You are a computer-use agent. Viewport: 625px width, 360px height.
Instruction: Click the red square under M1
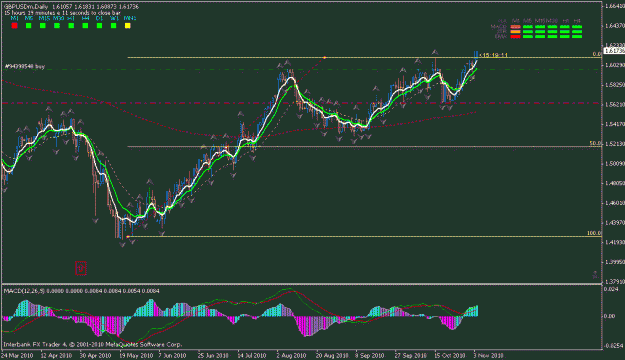(x=14, y=26)
